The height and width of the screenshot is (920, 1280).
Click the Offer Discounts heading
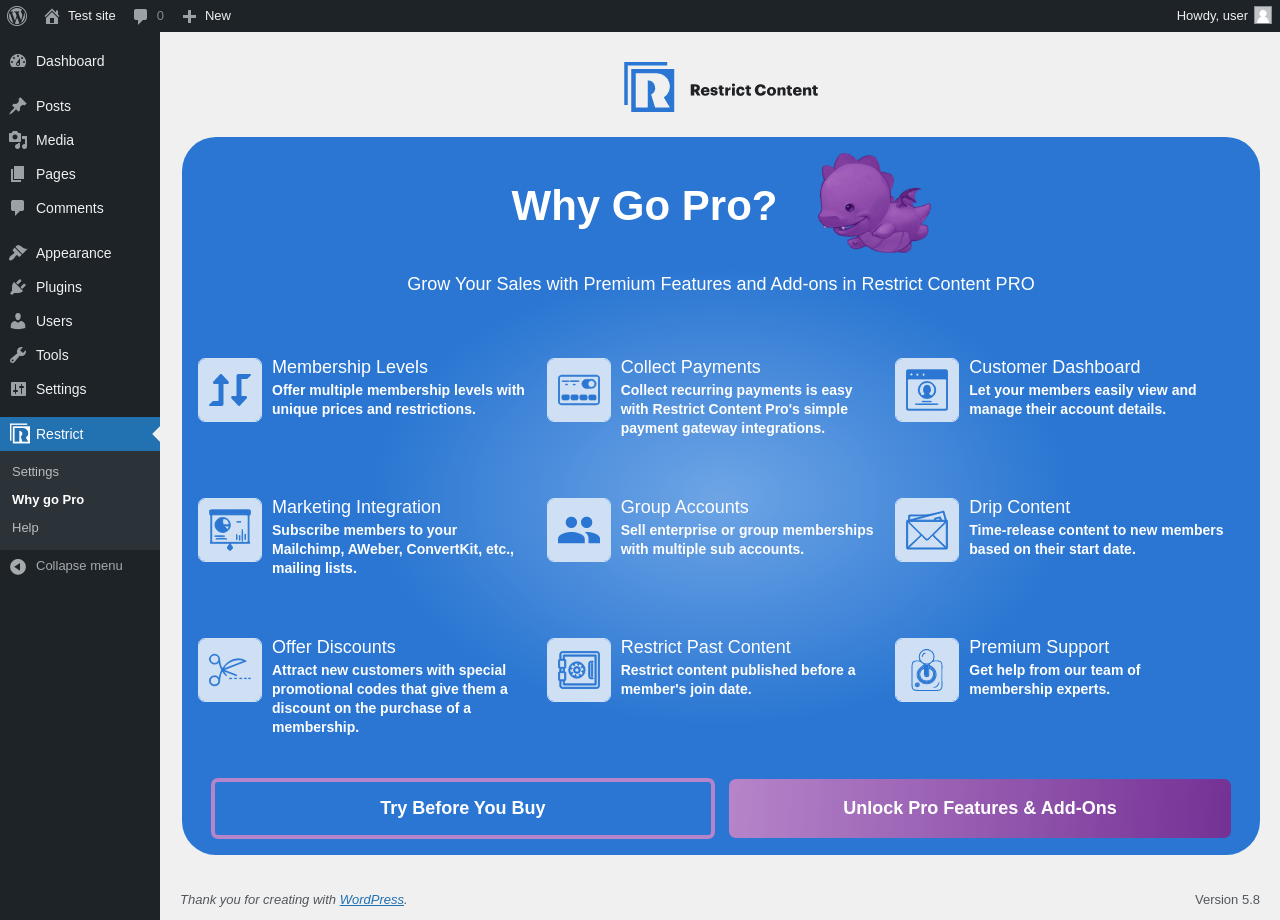(x=334, y=647)
